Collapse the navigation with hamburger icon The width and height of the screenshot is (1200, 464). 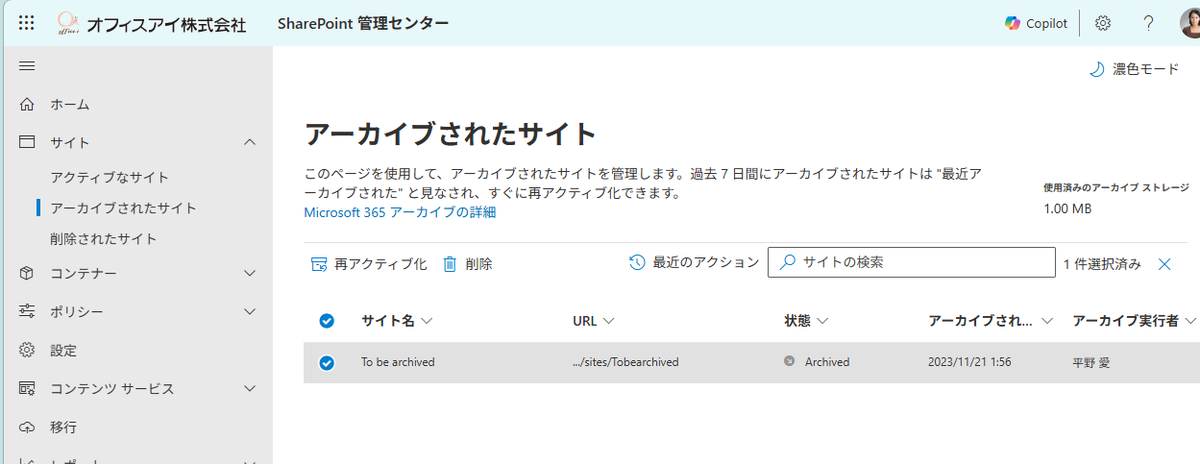(x=27, y=66)
